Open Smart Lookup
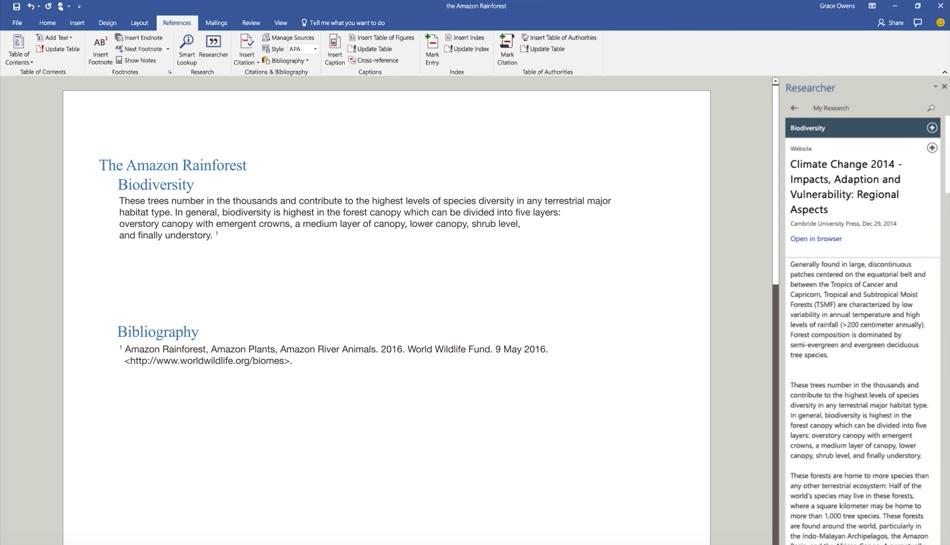The height and width of the screenshot is (545, 950). pyautogui.click(x=187, y=50)
